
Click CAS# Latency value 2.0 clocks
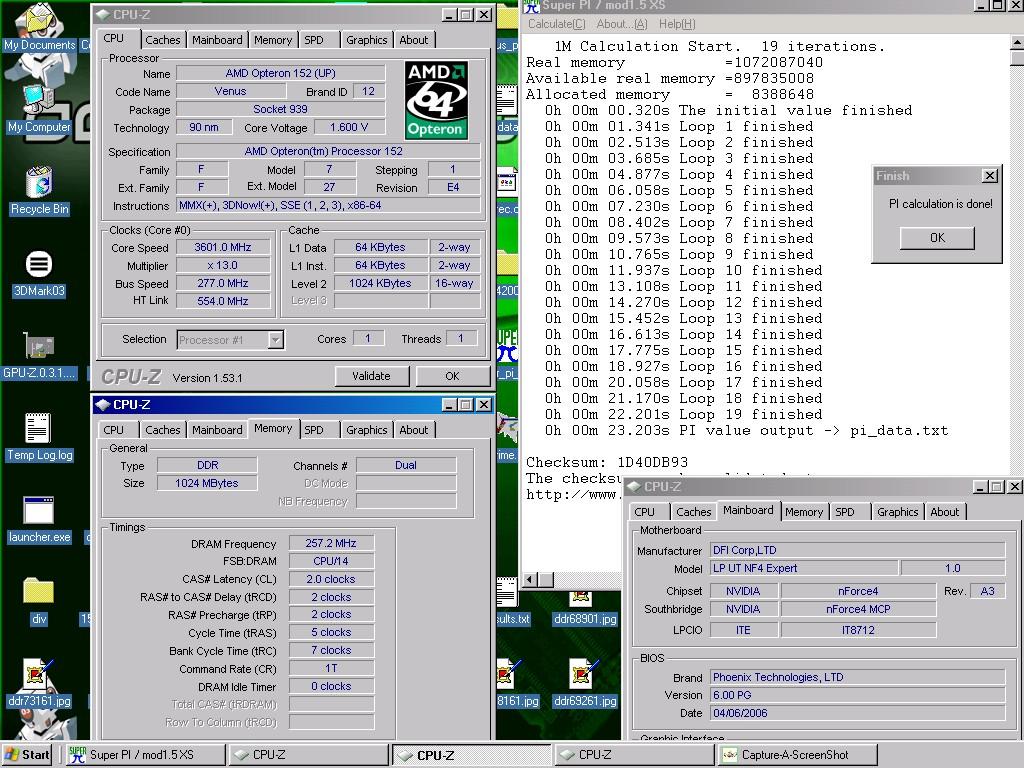[331, 579]
